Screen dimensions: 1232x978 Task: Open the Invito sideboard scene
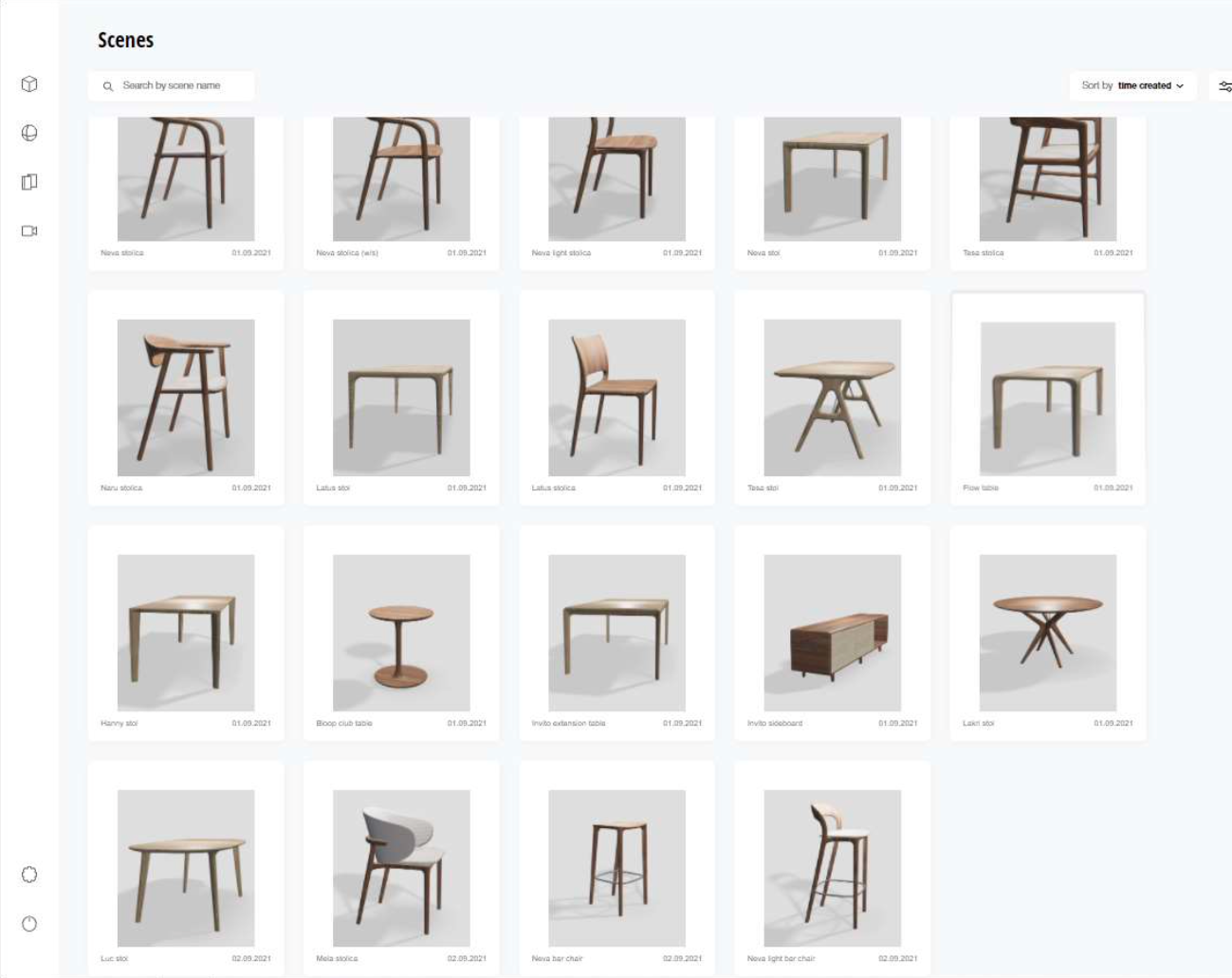coord(832,633)
